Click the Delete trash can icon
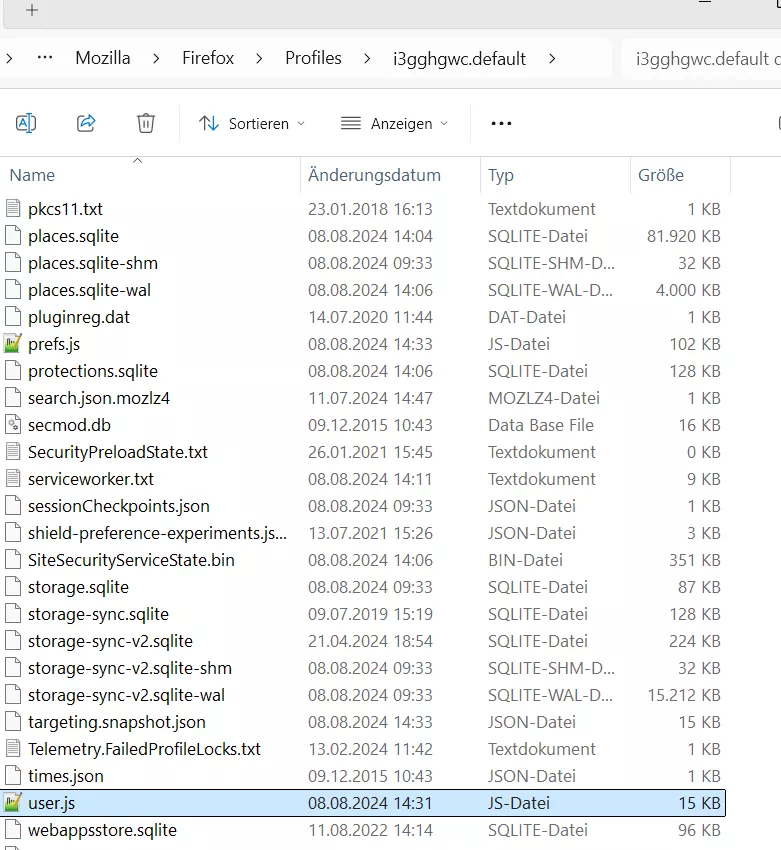 click(x=146, y=123)
